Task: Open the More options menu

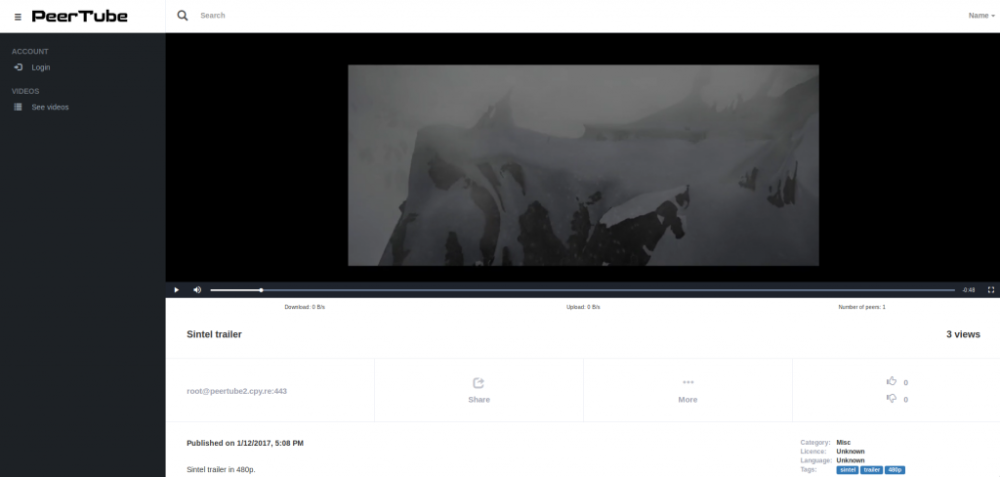Action: tap(688, 400)
